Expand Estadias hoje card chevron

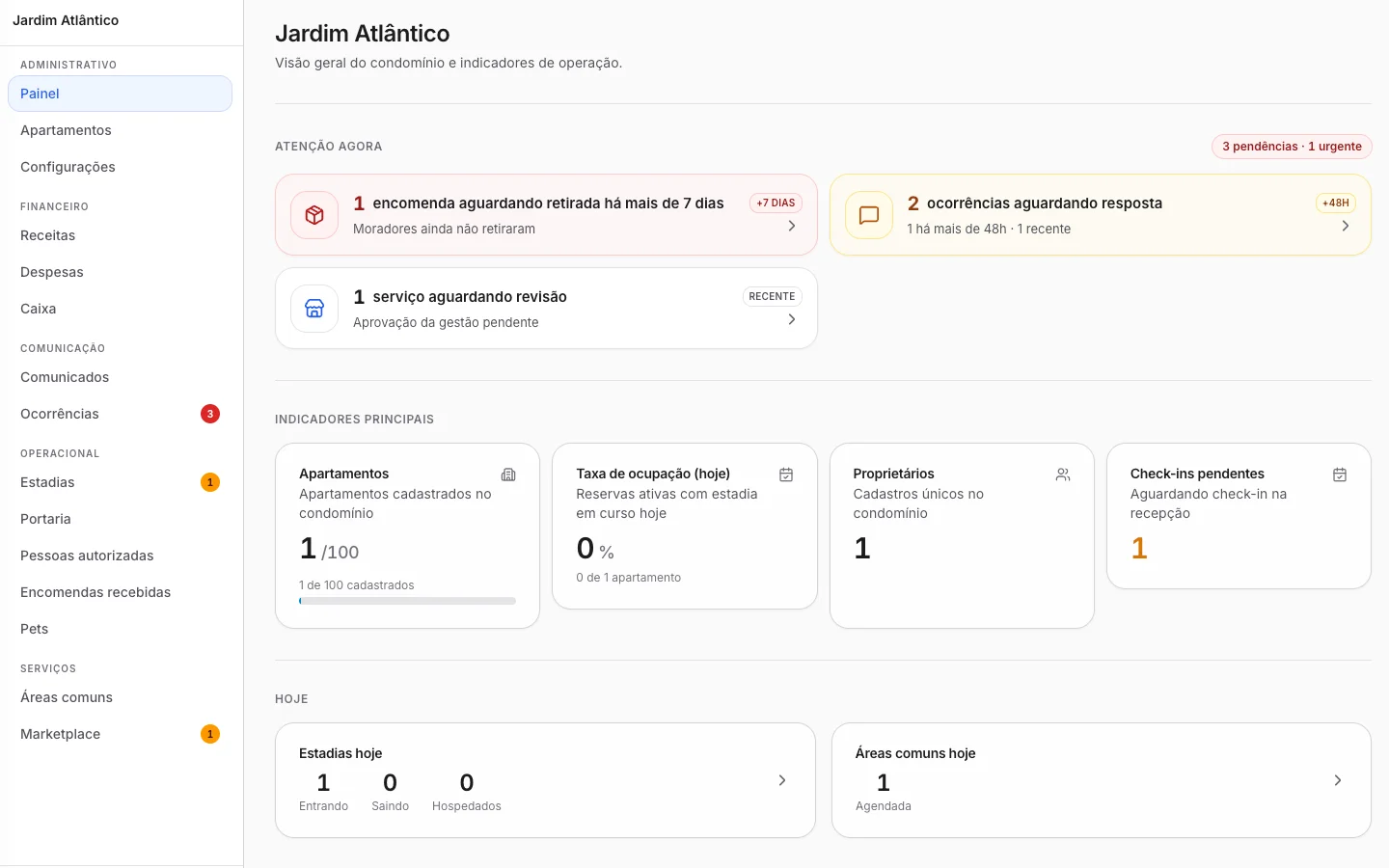point(782,780)
